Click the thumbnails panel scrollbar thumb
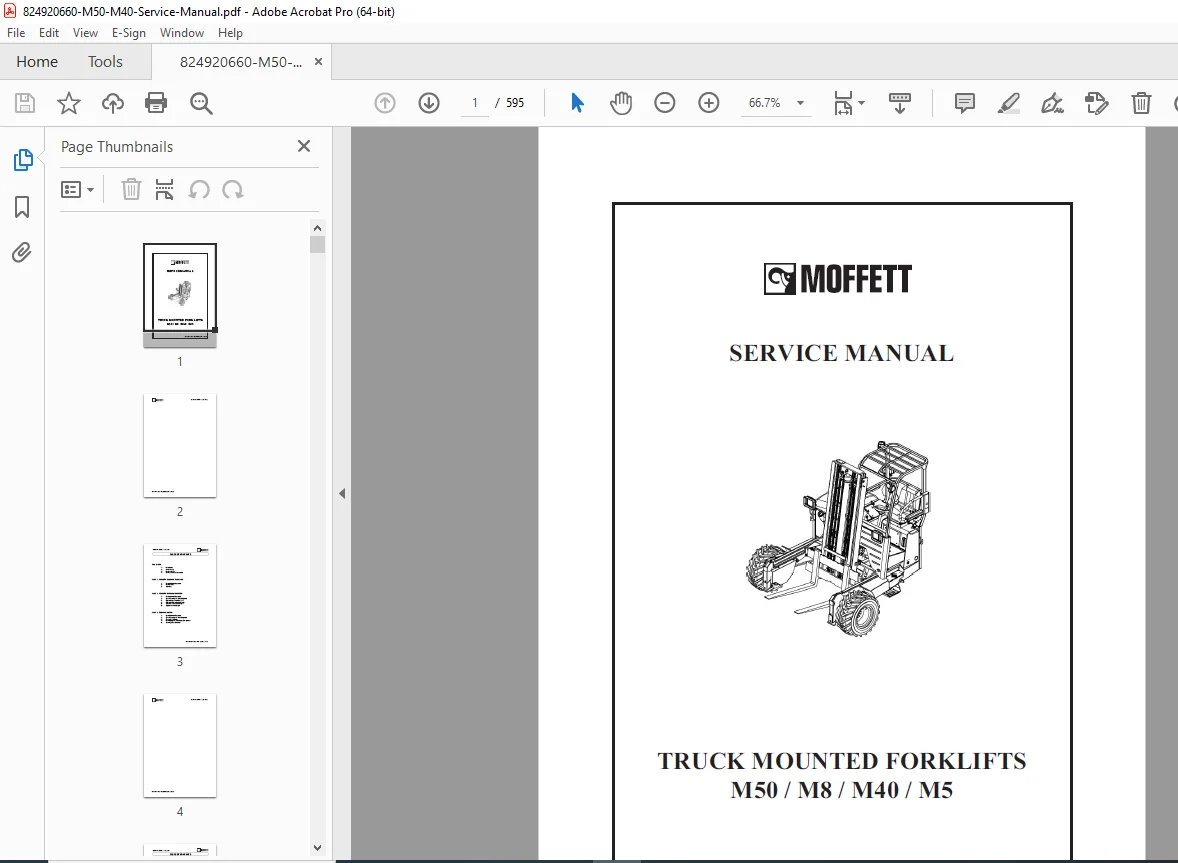 (317, 245)
